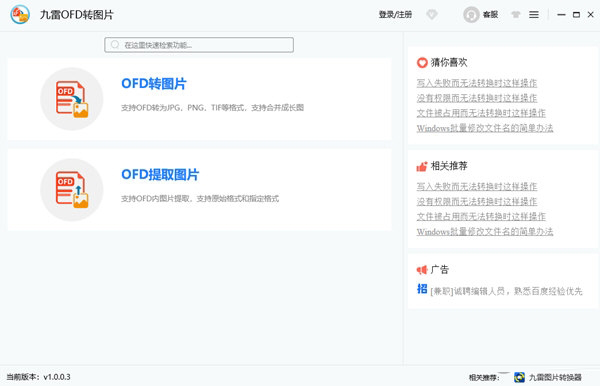Open 文件被占用 link under 相关推荐

pyautogui.click(x=481, y=216)
